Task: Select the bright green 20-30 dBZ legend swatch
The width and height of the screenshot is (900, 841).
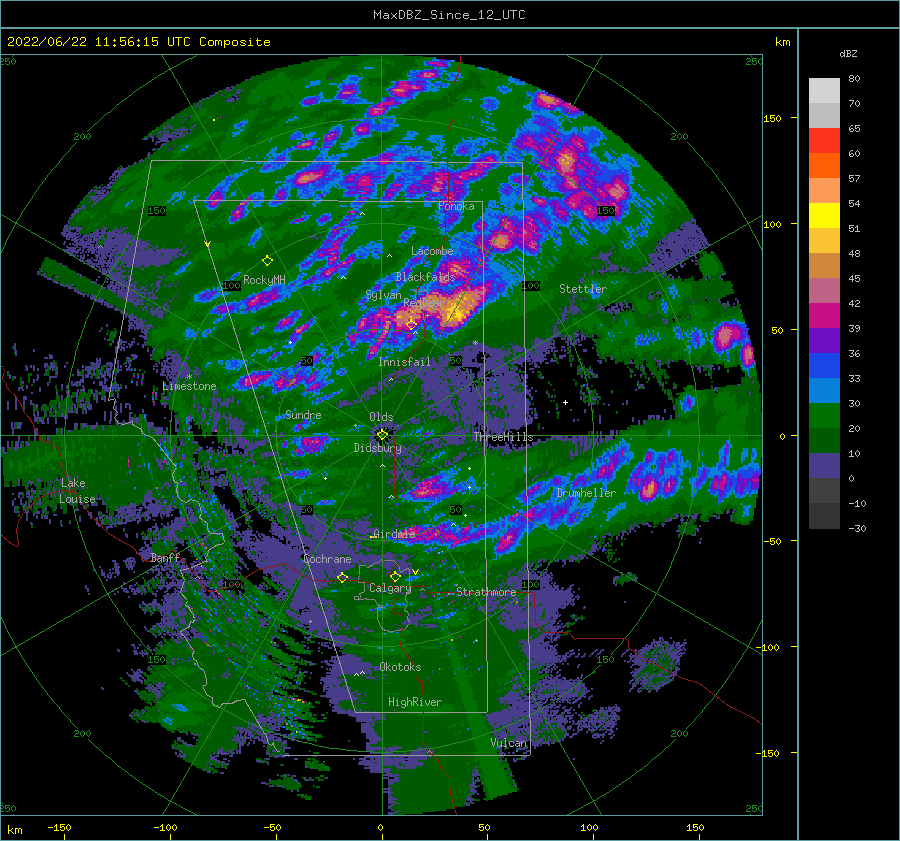Action: coord(824,416)
